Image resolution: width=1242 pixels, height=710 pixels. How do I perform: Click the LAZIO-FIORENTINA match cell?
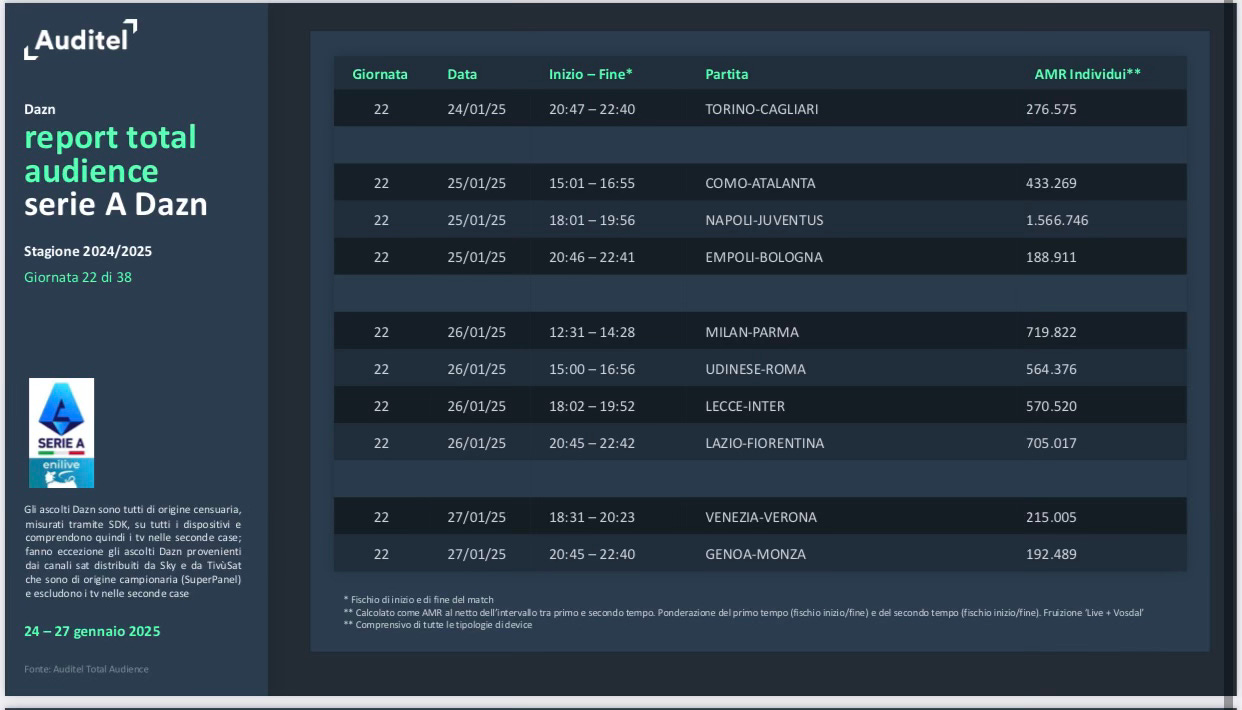click(x=765, y=443)
